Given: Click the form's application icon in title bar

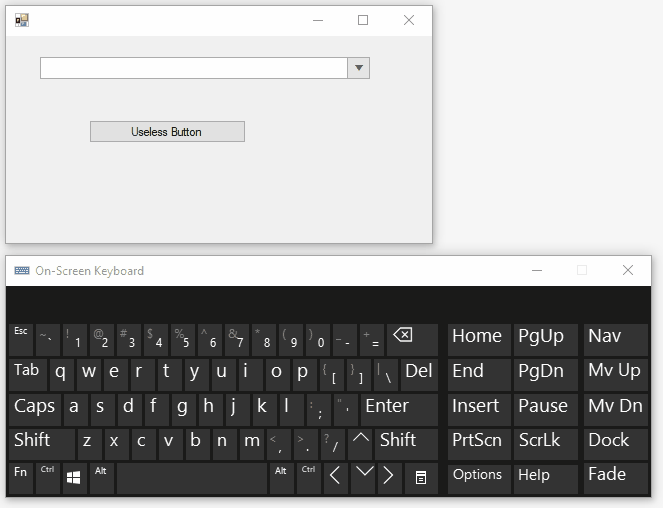Looking at the screenshot, I should click(22, 20).
